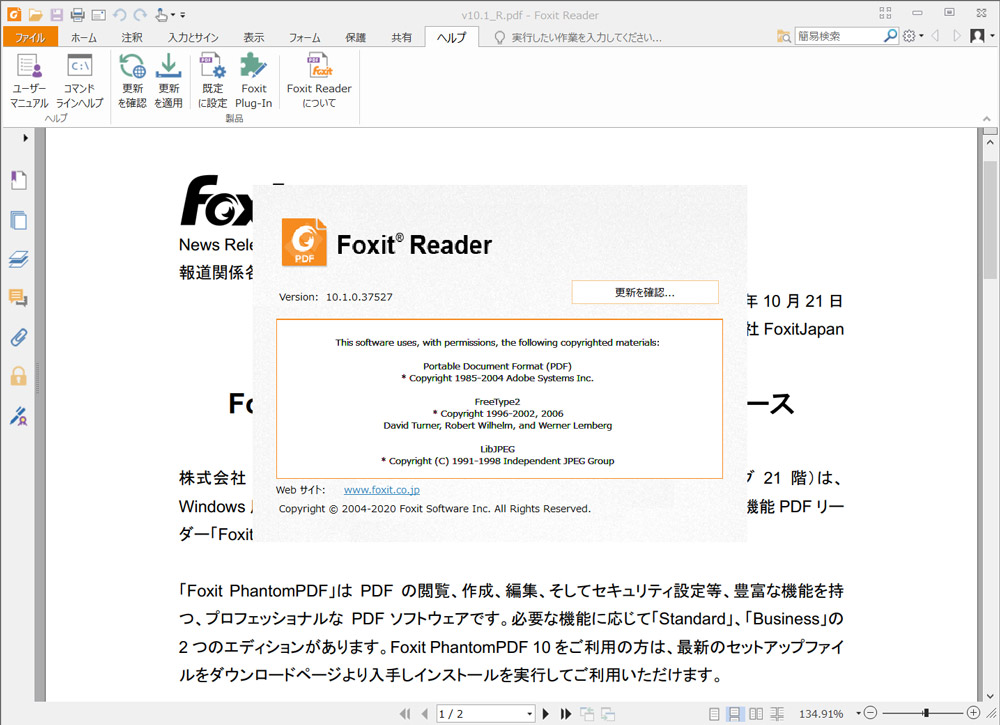Image resolution: width=1000 pixels, height=725 pixels.
Task: Select the コマンドラインヘルプ icon
Action: coord(80,77)
